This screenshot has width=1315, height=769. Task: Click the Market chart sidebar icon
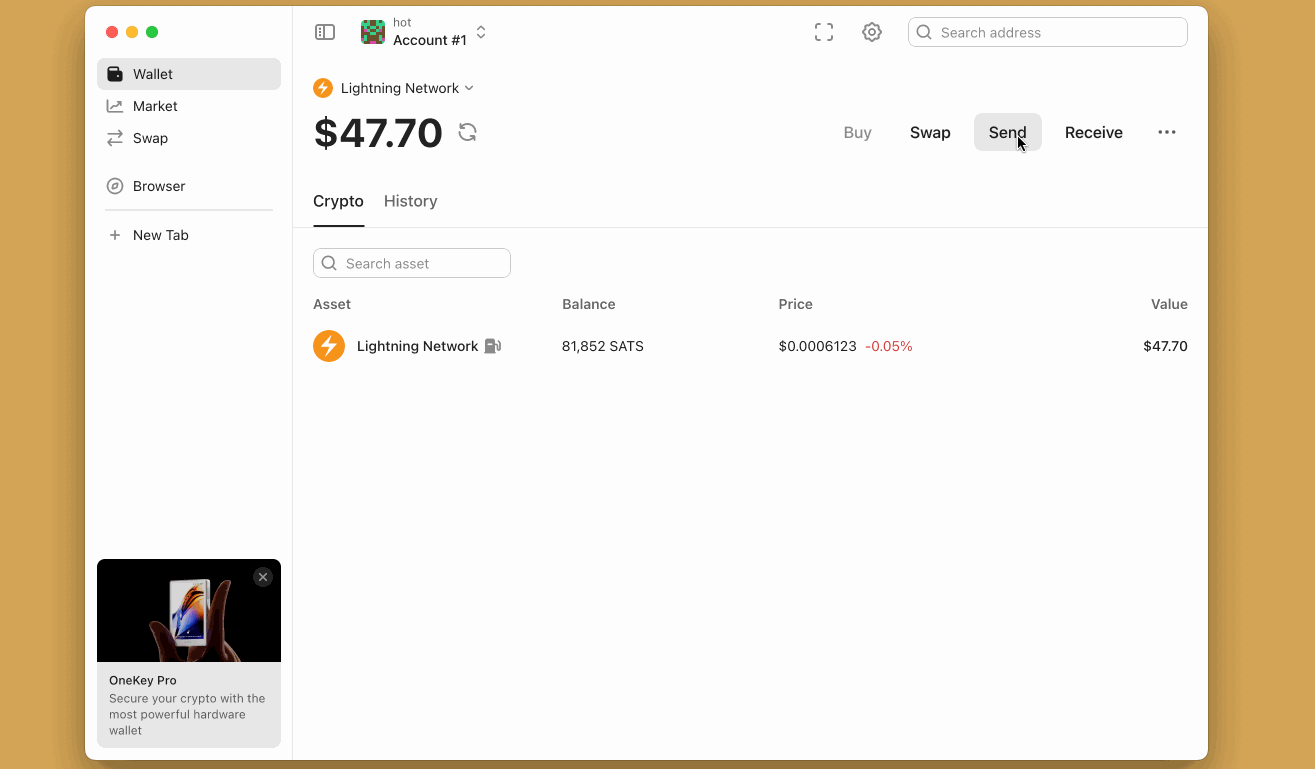click(115, 106)
